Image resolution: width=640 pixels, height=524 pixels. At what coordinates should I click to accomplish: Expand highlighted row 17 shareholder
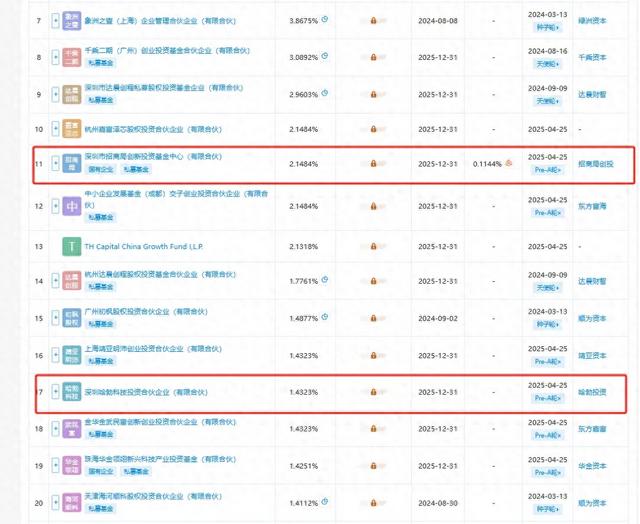click(56, 392)
